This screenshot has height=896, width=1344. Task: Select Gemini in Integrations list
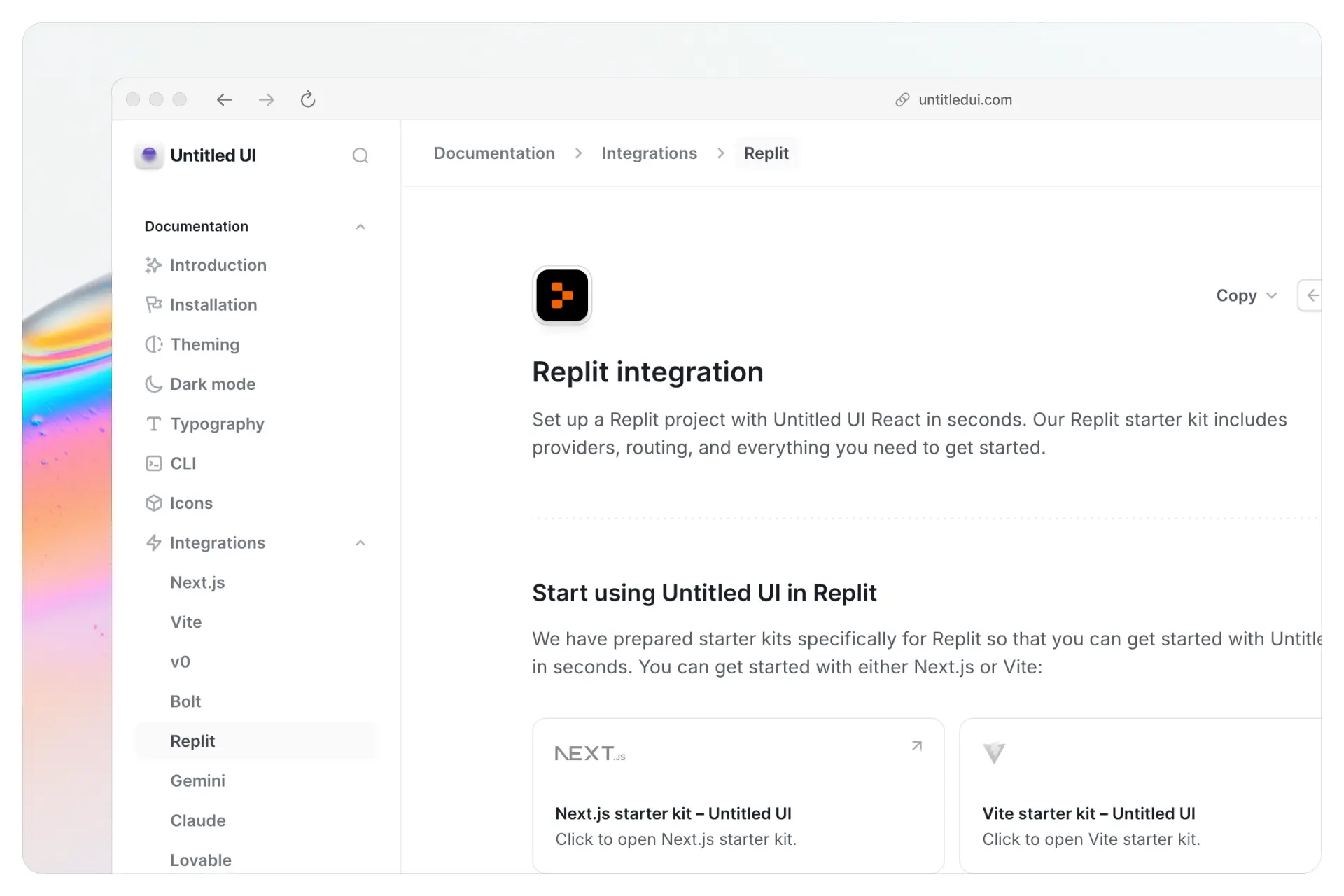pyautogui.click(x=197, y=780)
